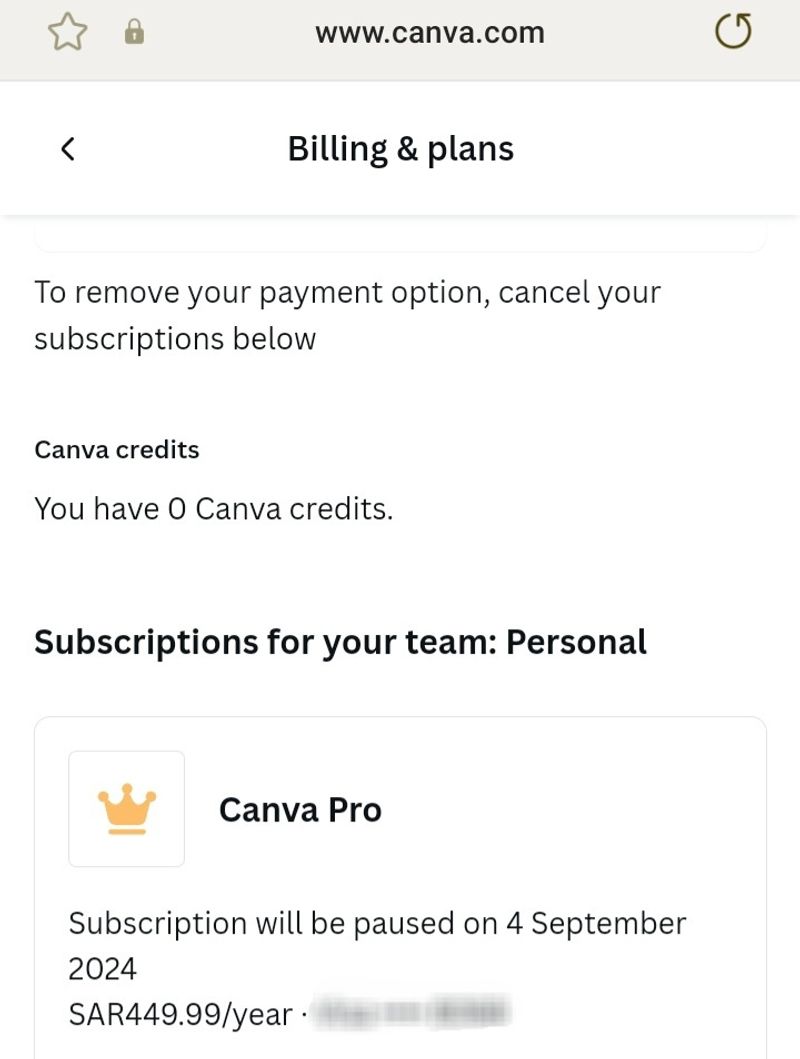
Task: Bookmark the page with the star icon
Action: click(x=68, y=33)
